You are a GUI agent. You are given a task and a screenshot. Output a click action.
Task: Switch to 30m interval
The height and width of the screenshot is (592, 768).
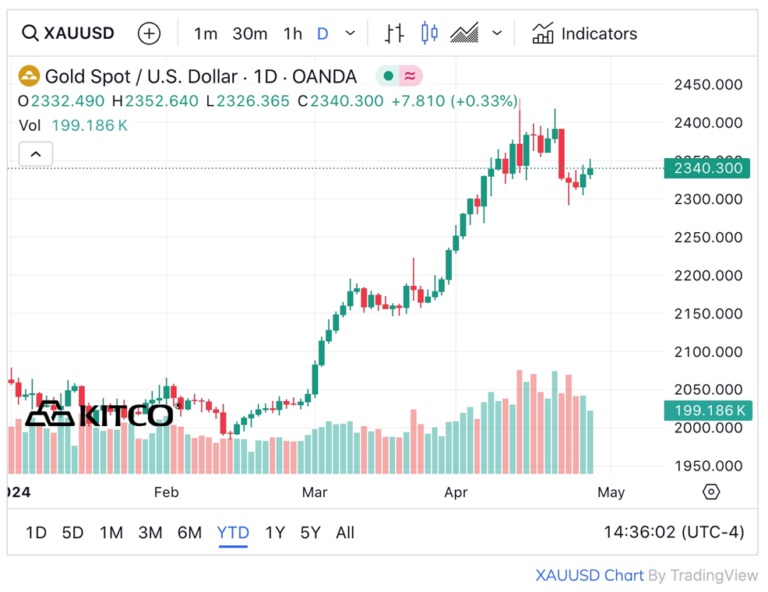point(250,33)
